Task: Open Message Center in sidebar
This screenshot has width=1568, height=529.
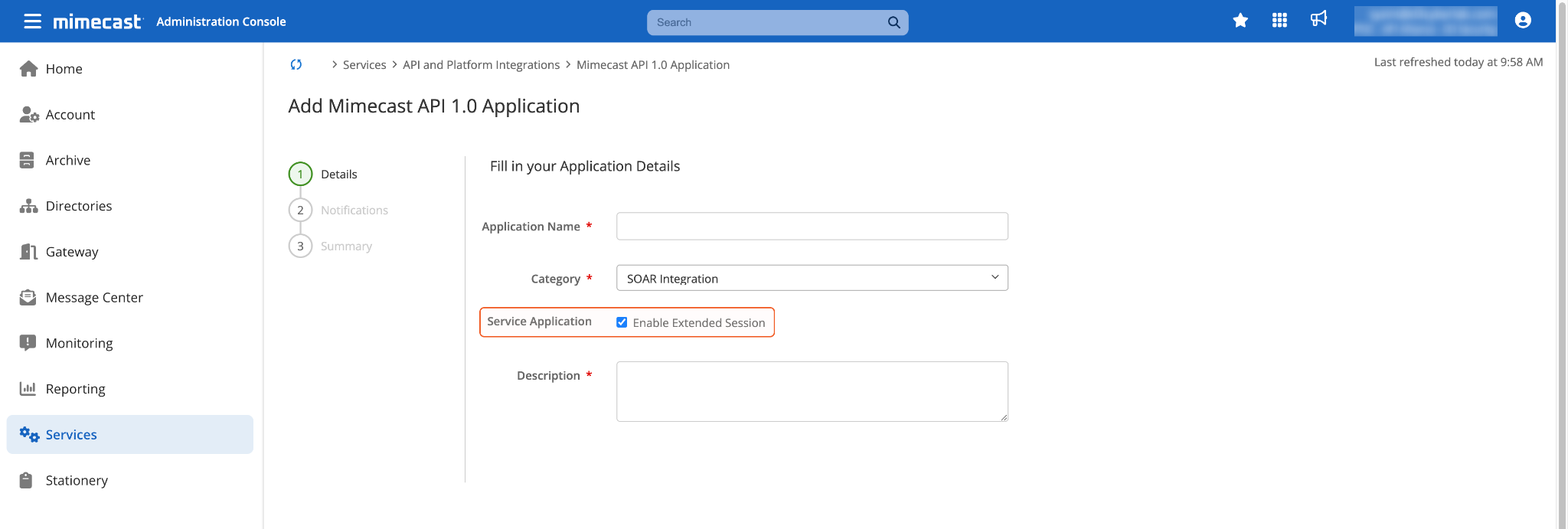Action: (x=94, y=298)
